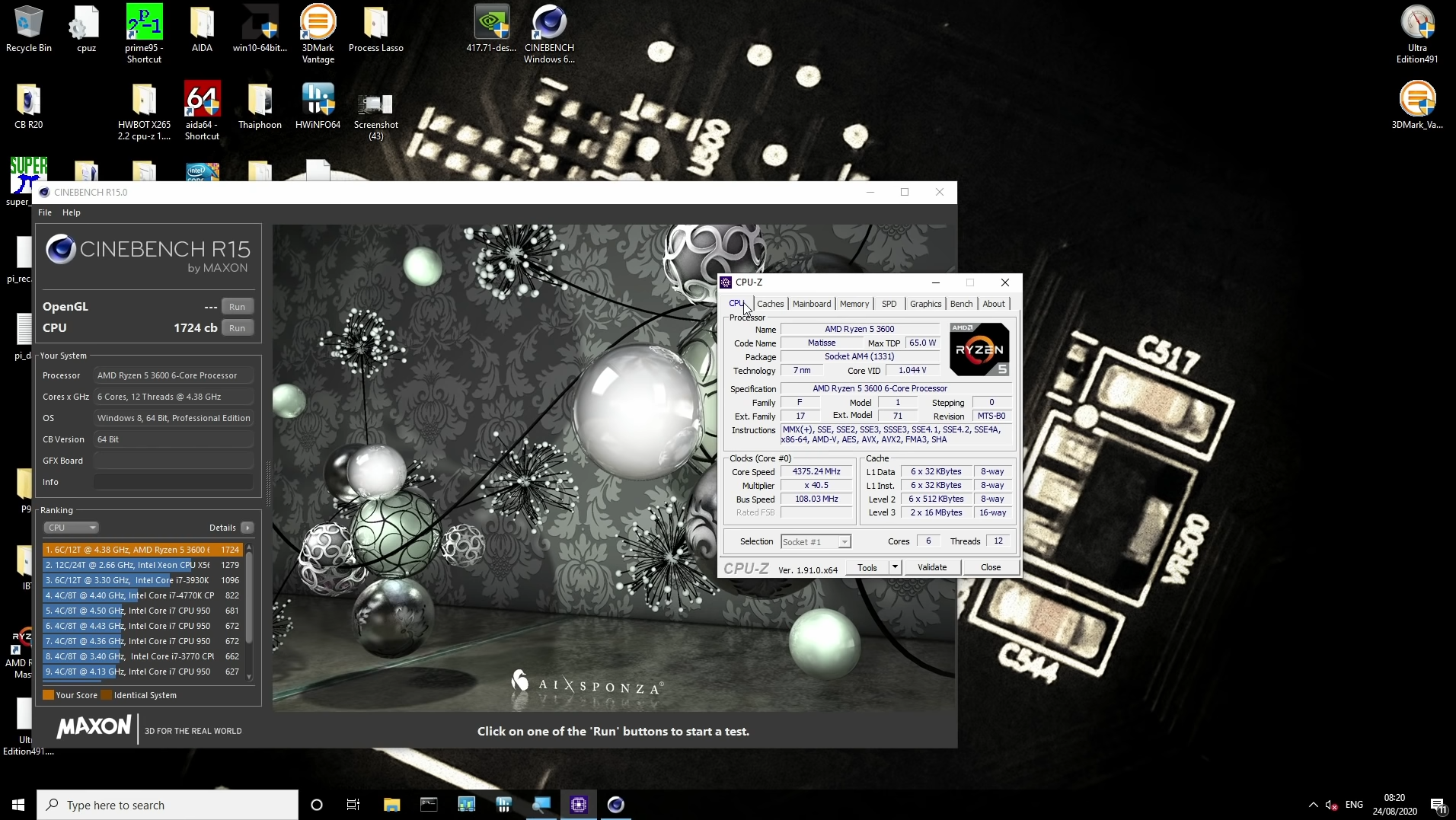This screenshot has height=820, width=1456.
Task: Click the muted volume tray icon
Action: point(1332,805)
